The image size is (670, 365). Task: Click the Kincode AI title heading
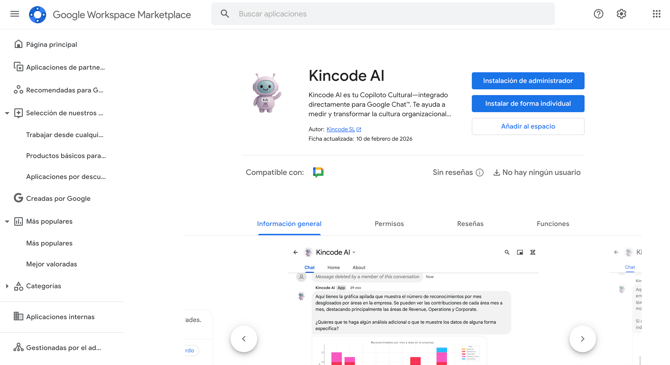pyautogui.click(x=346, y=76)
